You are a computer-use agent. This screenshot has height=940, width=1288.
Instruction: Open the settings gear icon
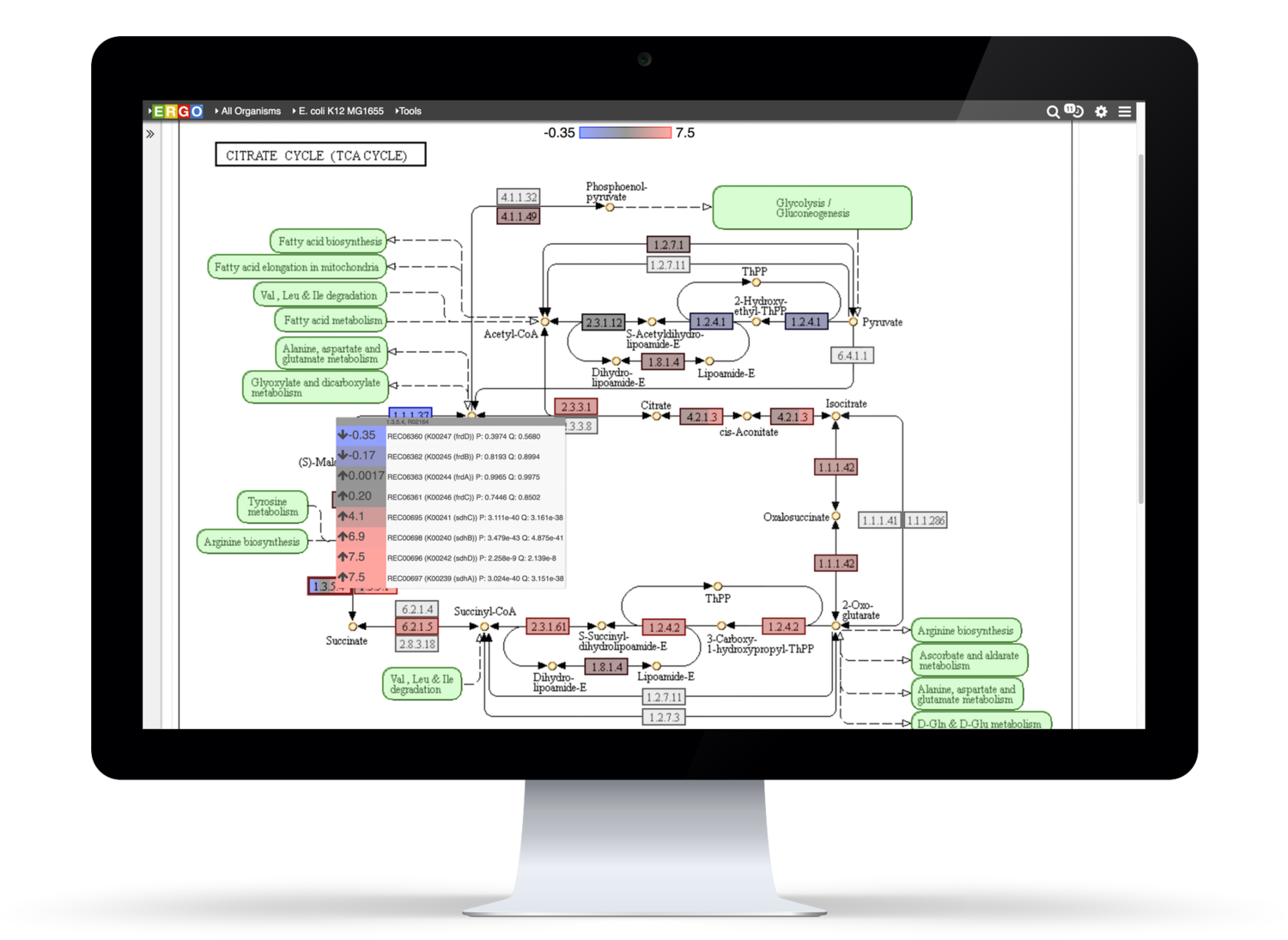pyautogui.click(x=1101, y=112)
